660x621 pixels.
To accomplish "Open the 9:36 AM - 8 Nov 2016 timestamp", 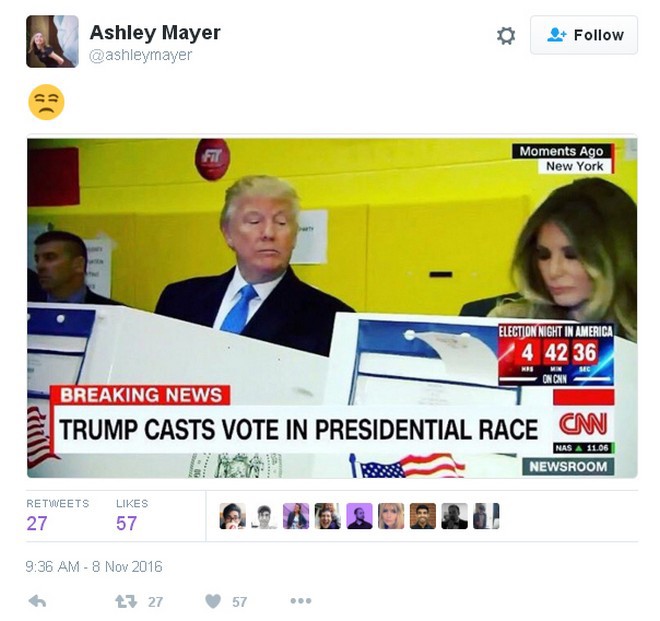I will point(94,567).
